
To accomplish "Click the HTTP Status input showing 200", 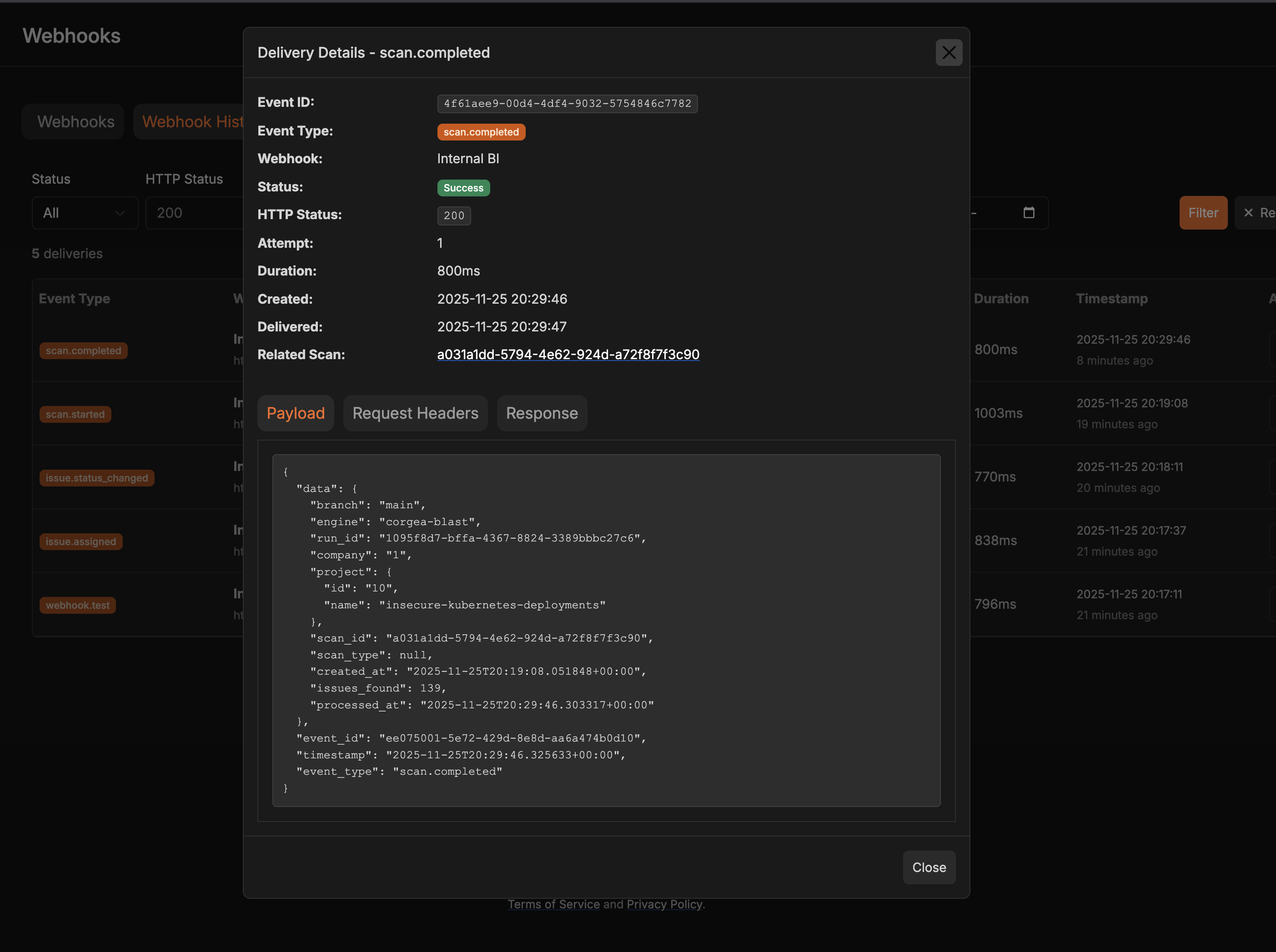I will click(x=196, y=213).
